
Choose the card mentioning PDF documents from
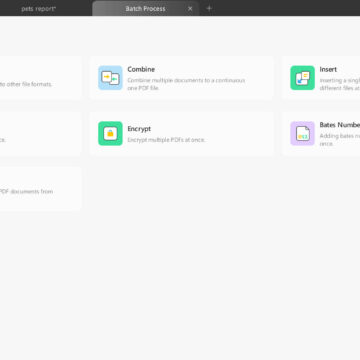41,189
